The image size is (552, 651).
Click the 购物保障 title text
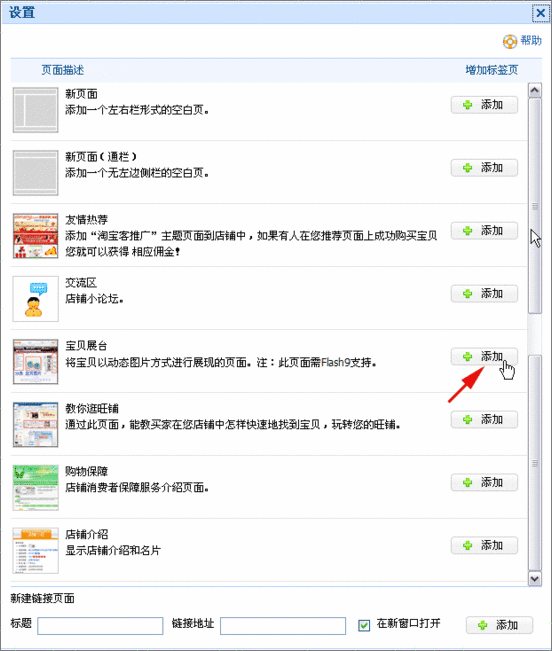click(86, 471)
